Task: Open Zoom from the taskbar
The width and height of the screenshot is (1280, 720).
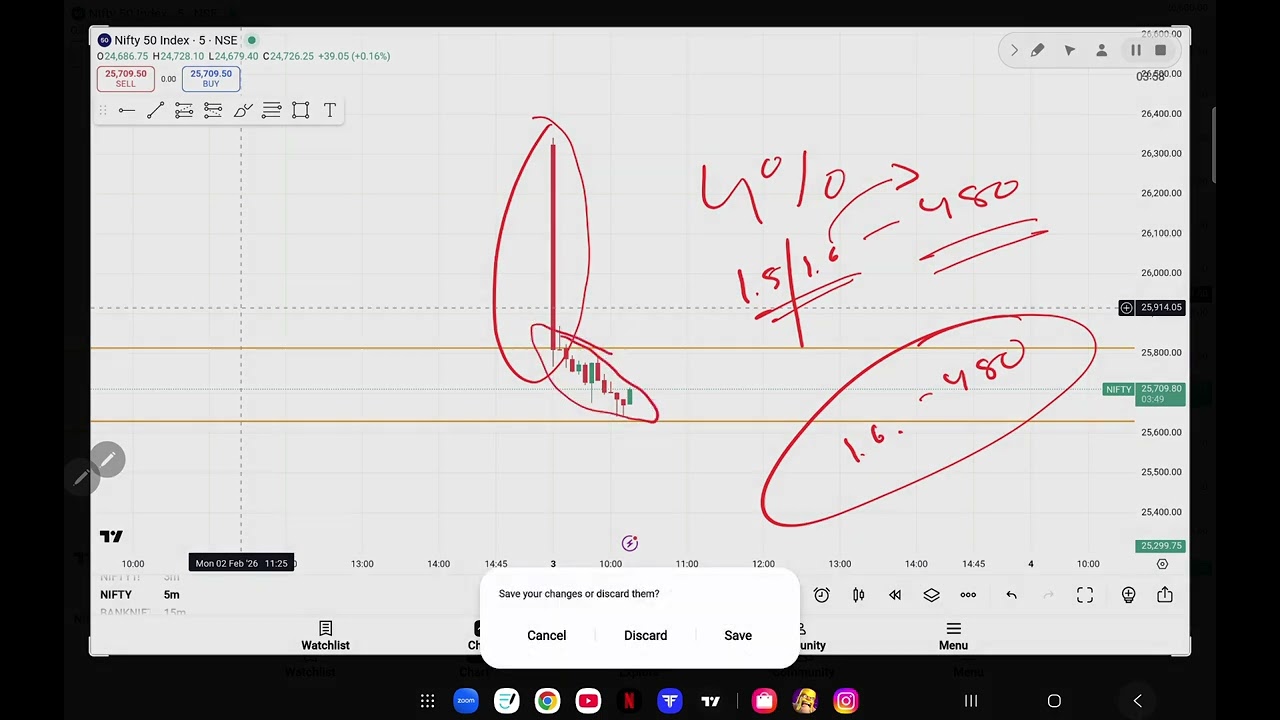Action: click(466, 701)
